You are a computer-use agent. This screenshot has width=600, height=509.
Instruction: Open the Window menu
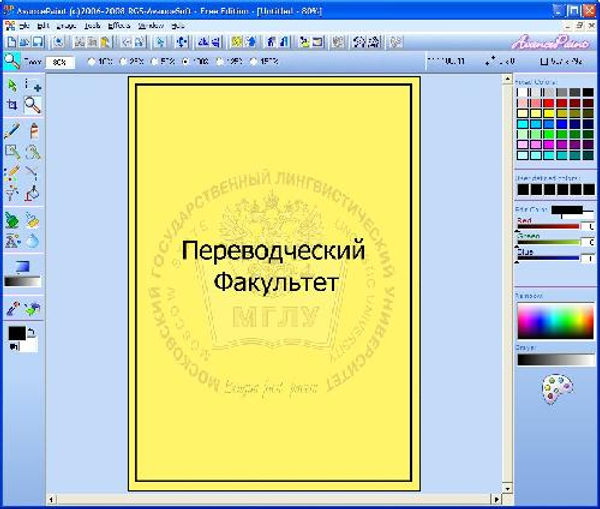click(151, 26)
